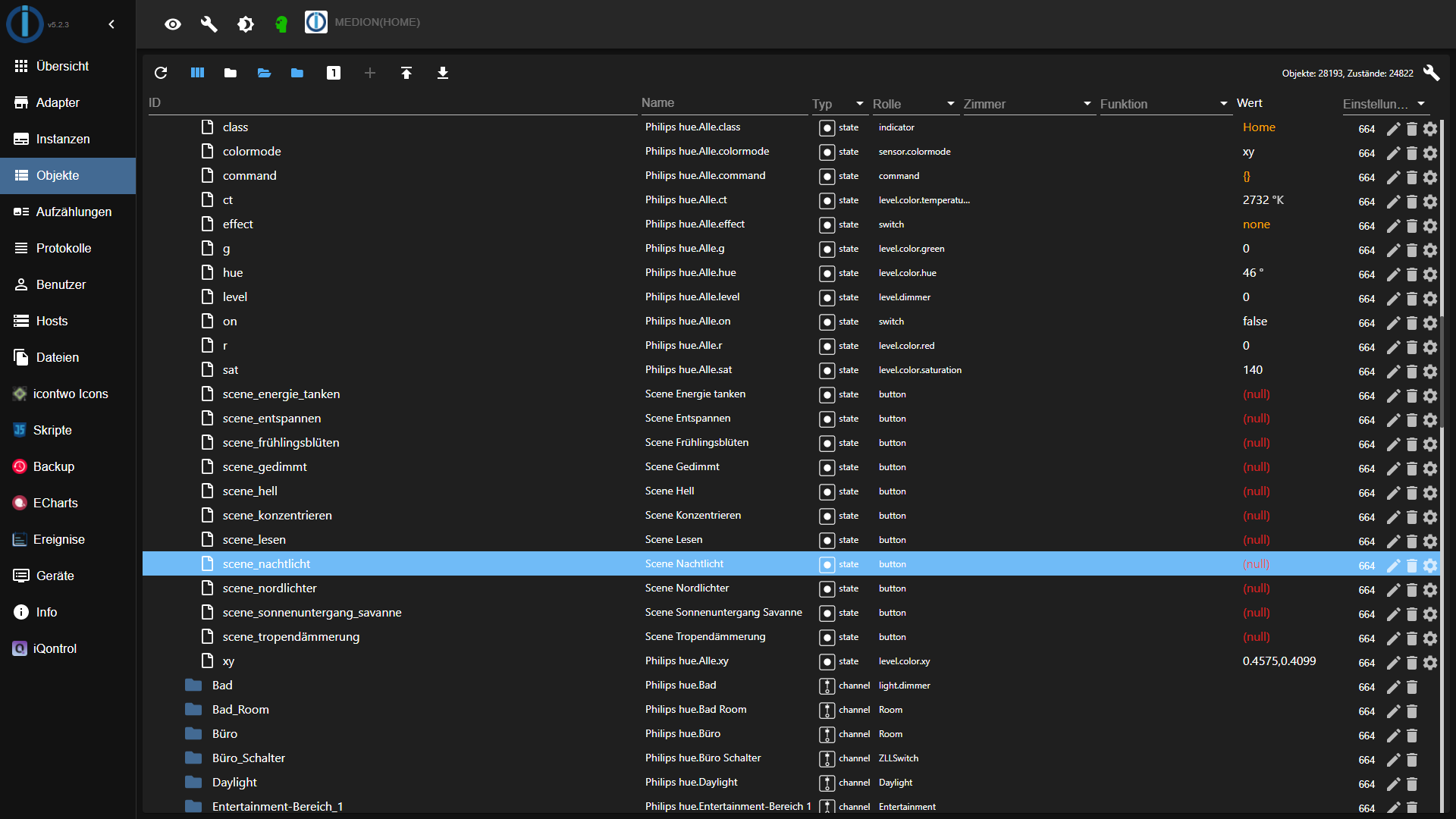
Task: Edit the scene_nachtlicht object
Action: pos(1393,566)
